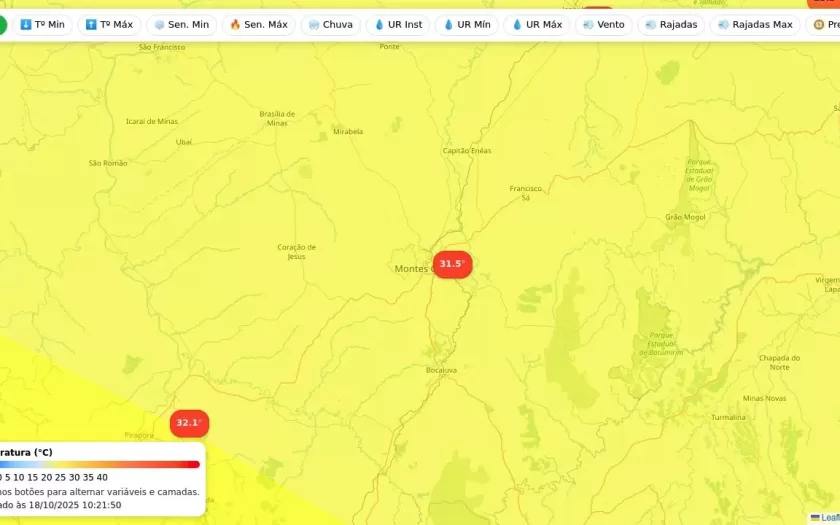Show UR Inst humidity layer
This screenshot has width=840, height=525.
point(398,25)
